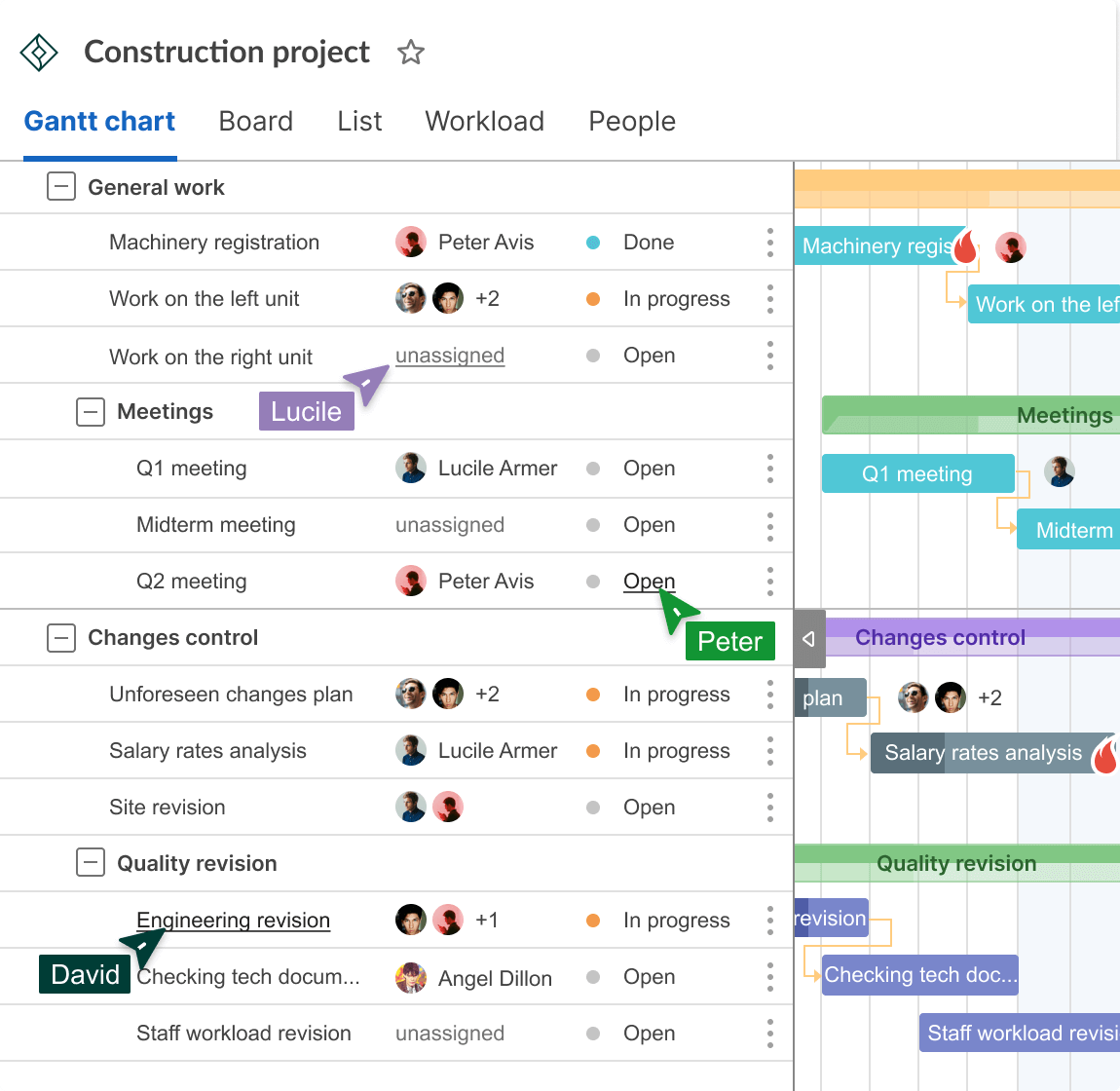The image size is (1120, 1091).
Task: Click the orange In progress status dot
Action: (x=593, y=299)
